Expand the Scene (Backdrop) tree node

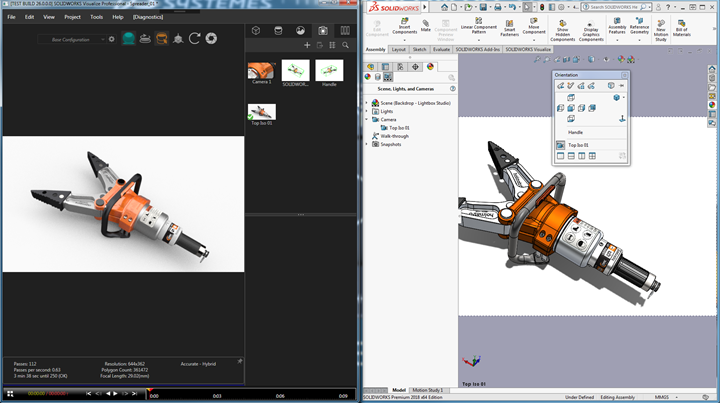[367, 103]
